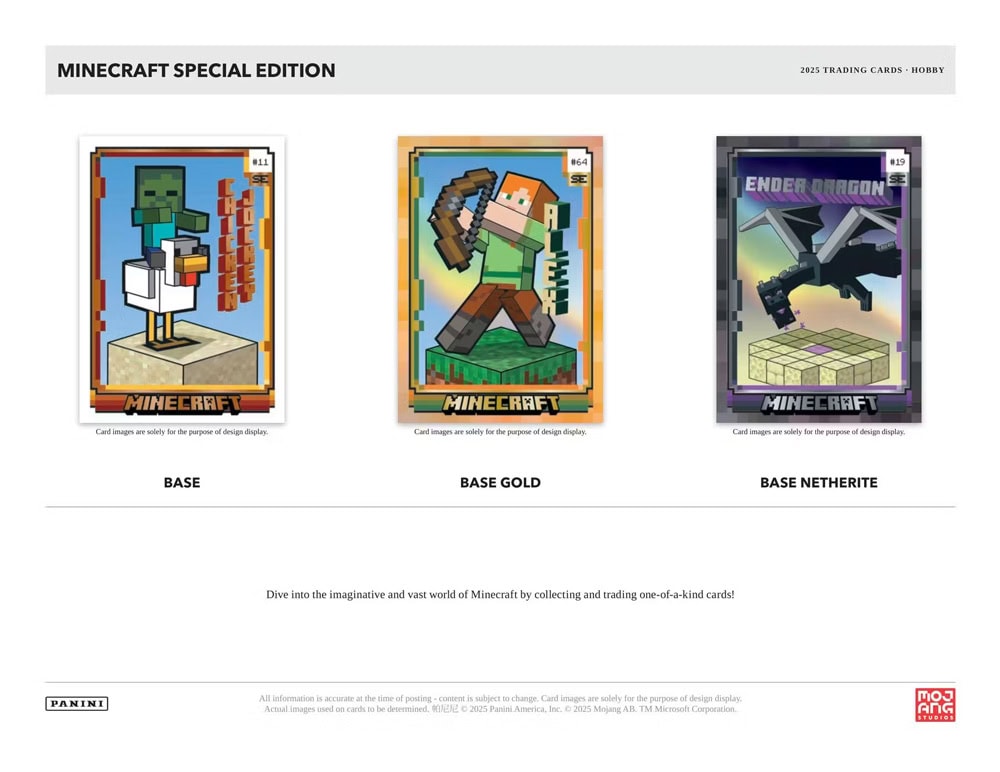Click the #11 number badge on the card
Image resolution: width=1000 pixels, height=772 pixels.
(x=260, y=162)
